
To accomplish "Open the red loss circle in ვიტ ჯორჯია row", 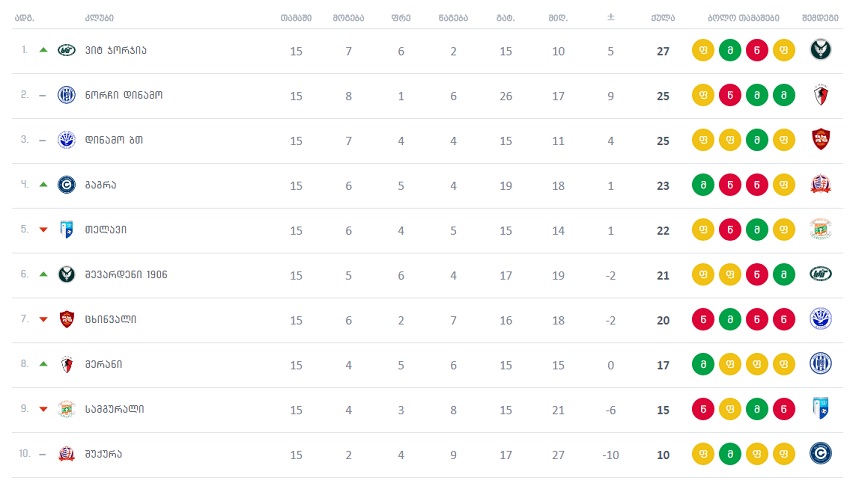I will point(757,50).
